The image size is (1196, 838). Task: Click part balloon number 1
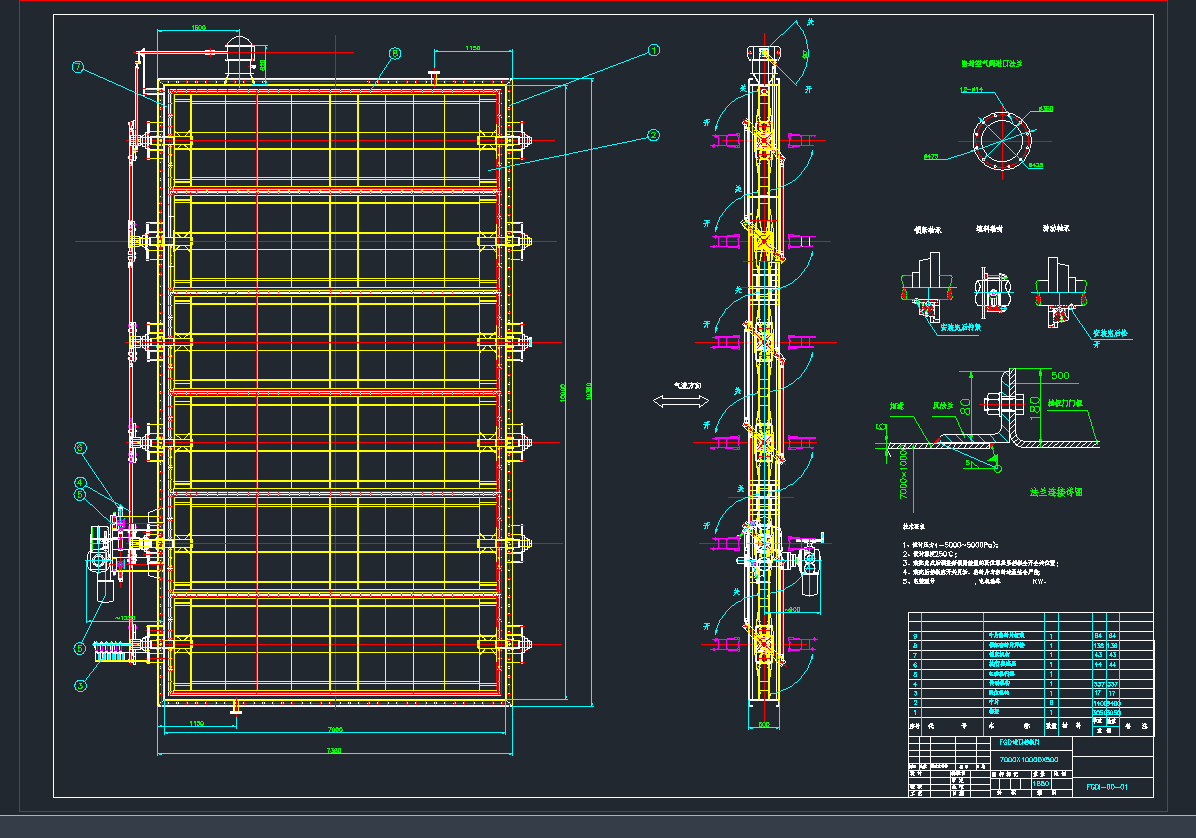(x=653, y=49)
